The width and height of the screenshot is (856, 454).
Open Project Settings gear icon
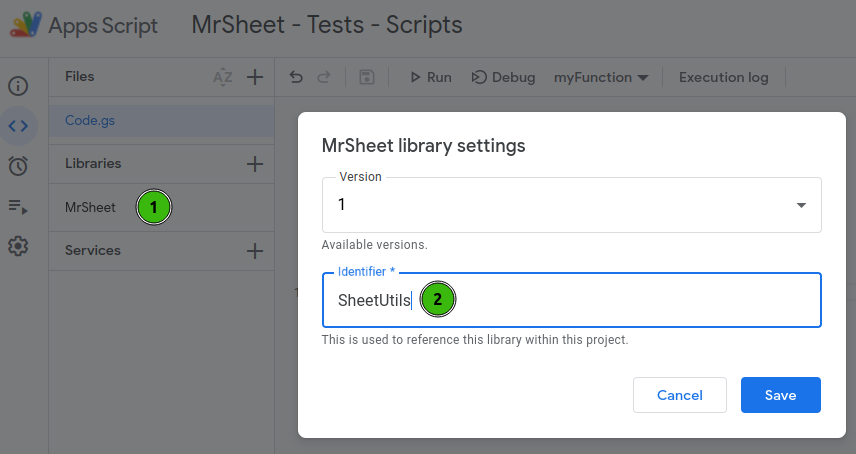[x=18, y=246]
